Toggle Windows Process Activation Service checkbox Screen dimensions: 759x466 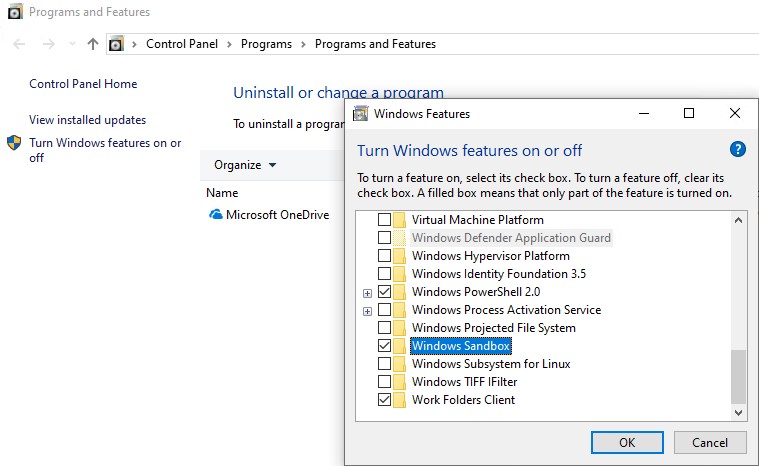click(384, 310)
